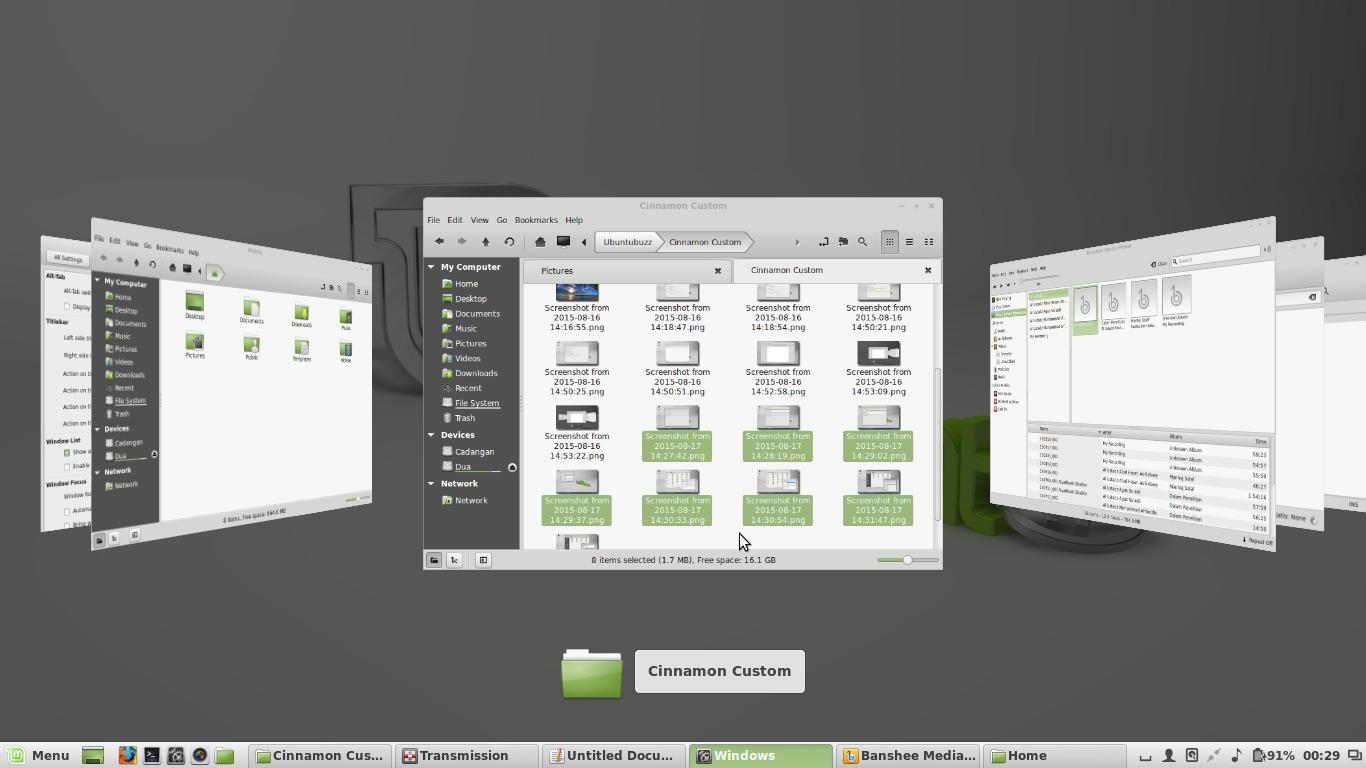This screenshot has width=1366, height=768.
Task: Open the Mint Menu in the taskbar
Action: 36,755
